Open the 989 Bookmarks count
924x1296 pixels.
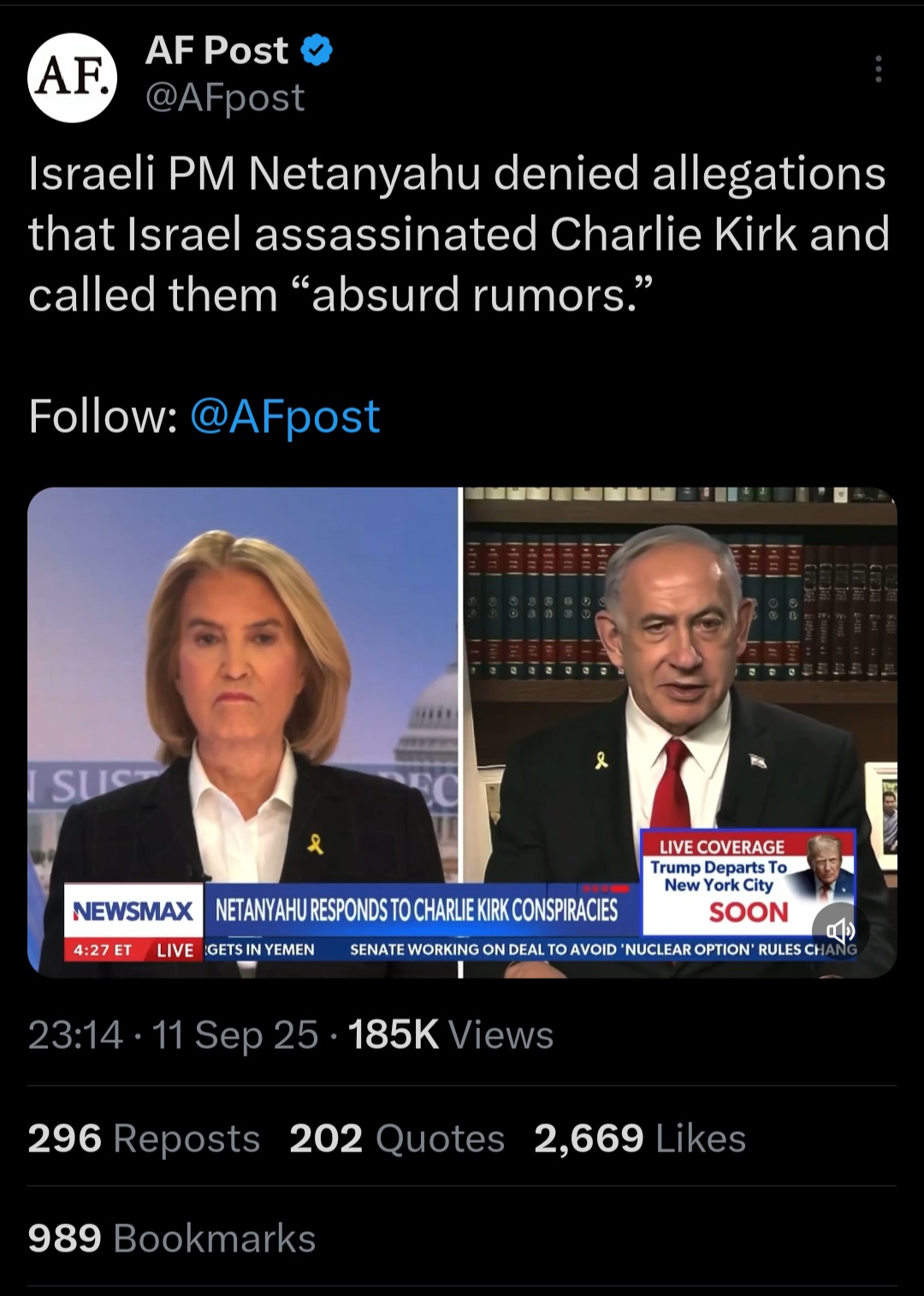pyautogui.click(x=172, y=1239)
